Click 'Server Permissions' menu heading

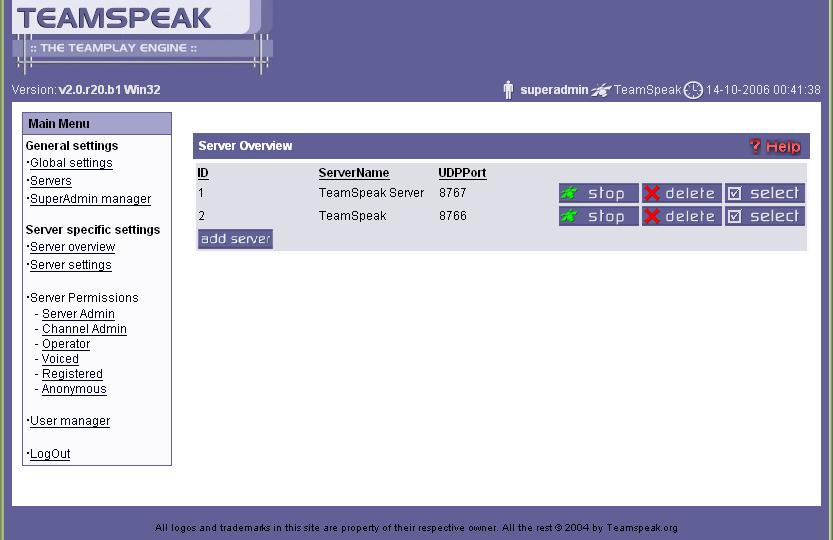tap(84, 298)
